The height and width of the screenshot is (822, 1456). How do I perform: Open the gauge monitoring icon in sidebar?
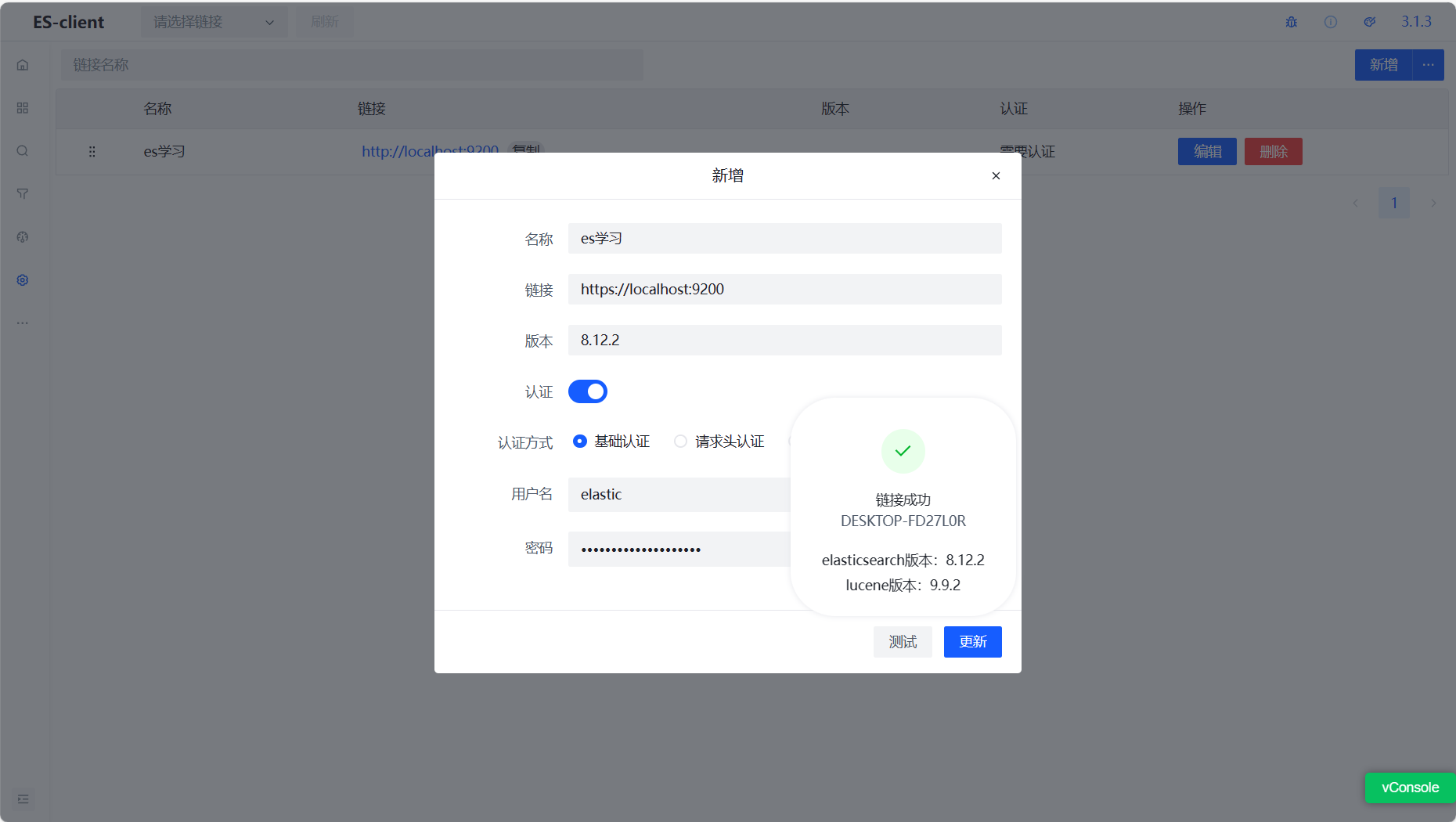click(23, 236)
